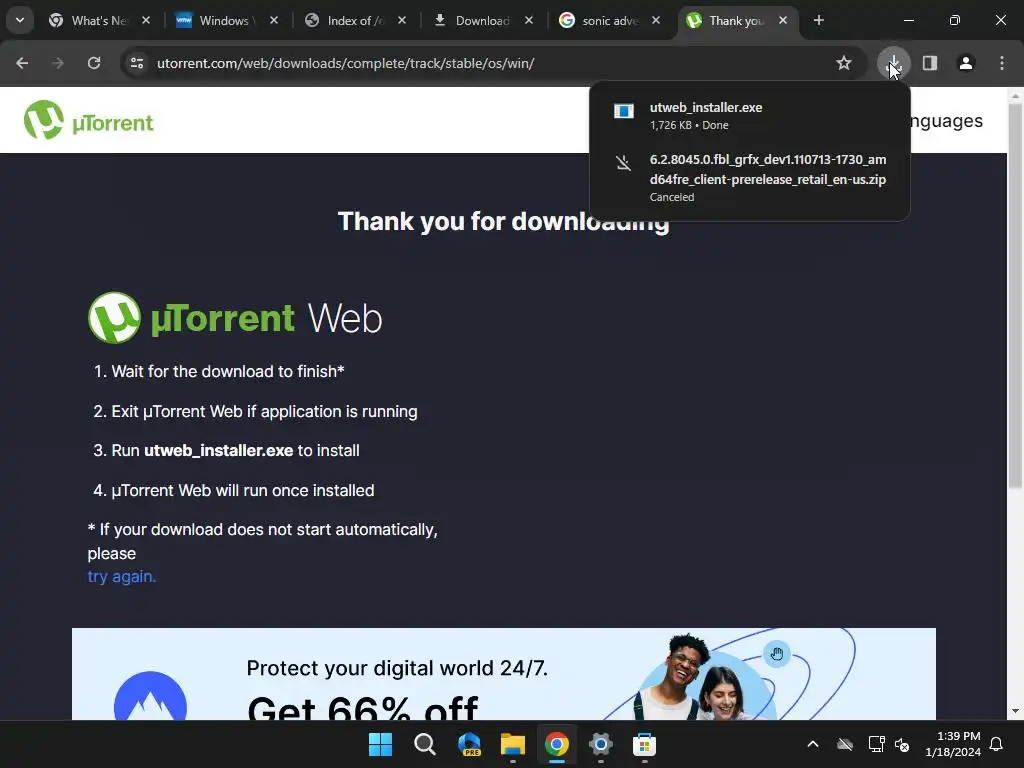The width and height of the screenshot is (1024, 768).
Task: Go forward in browser history
Action: [58, 63]
